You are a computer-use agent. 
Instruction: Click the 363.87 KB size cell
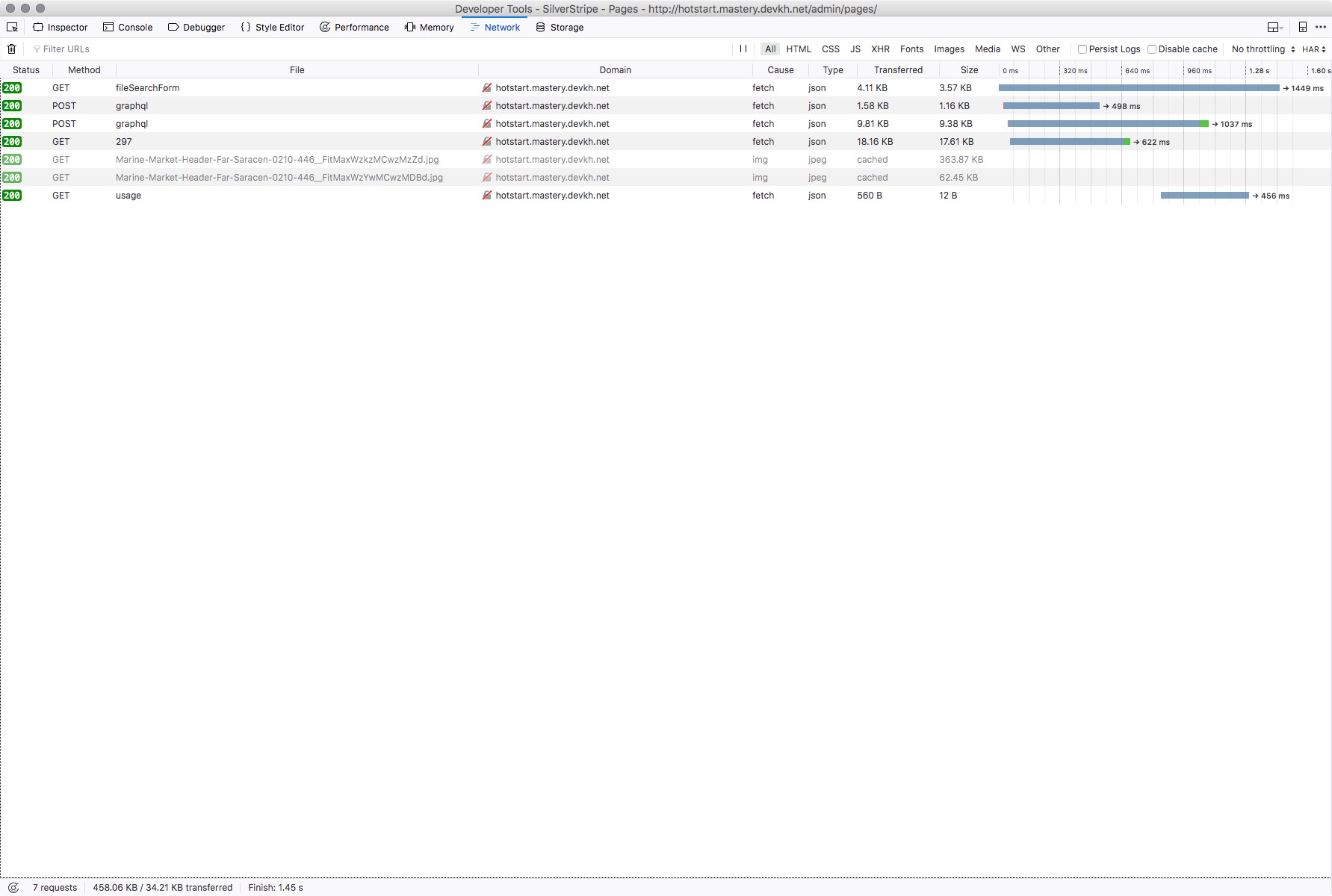pos(961,159)
